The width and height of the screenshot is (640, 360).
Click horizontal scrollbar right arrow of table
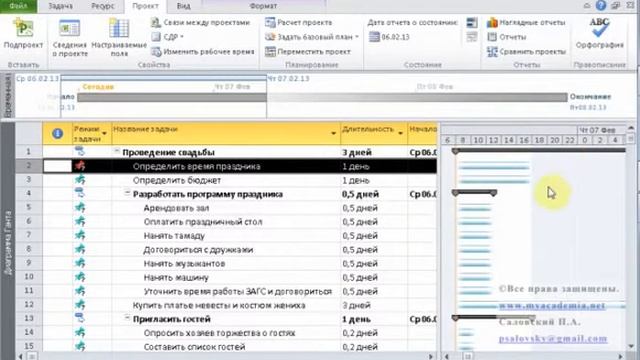(431, 356)
